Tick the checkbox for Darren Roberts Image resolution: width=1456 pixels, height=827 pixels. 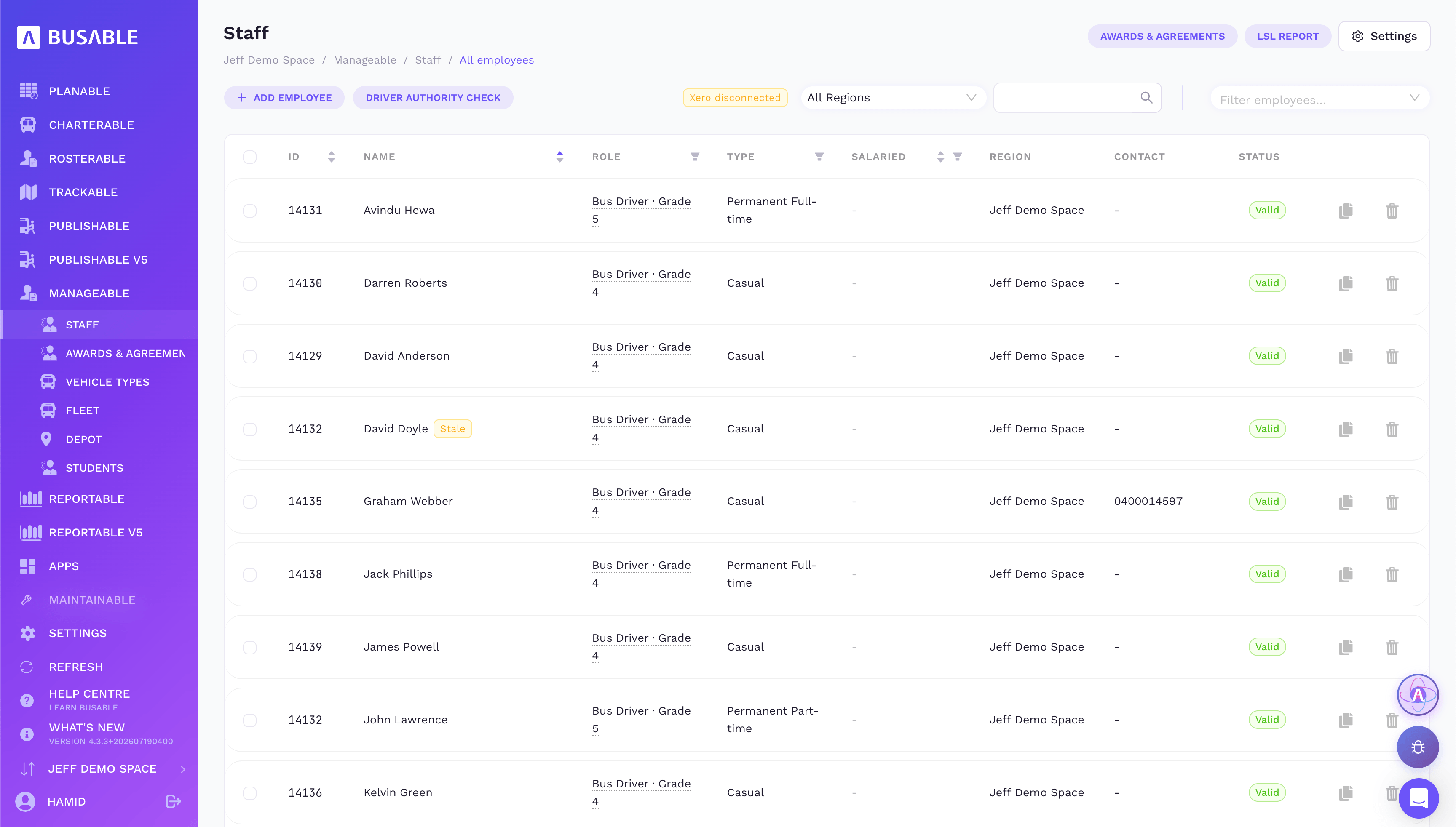(249, 283)
